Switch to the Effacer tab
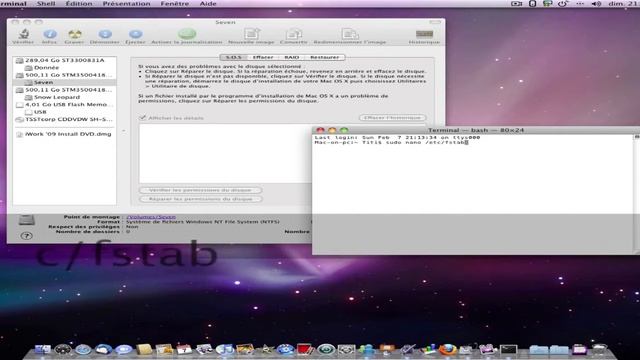The width and height of the screenshot is (640, 360). pyautogui.click(x=263, y=57)
